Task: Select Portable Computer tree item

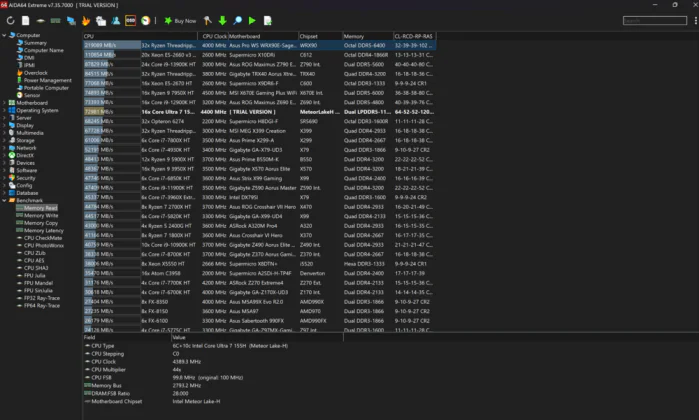Action: (46, 88)
